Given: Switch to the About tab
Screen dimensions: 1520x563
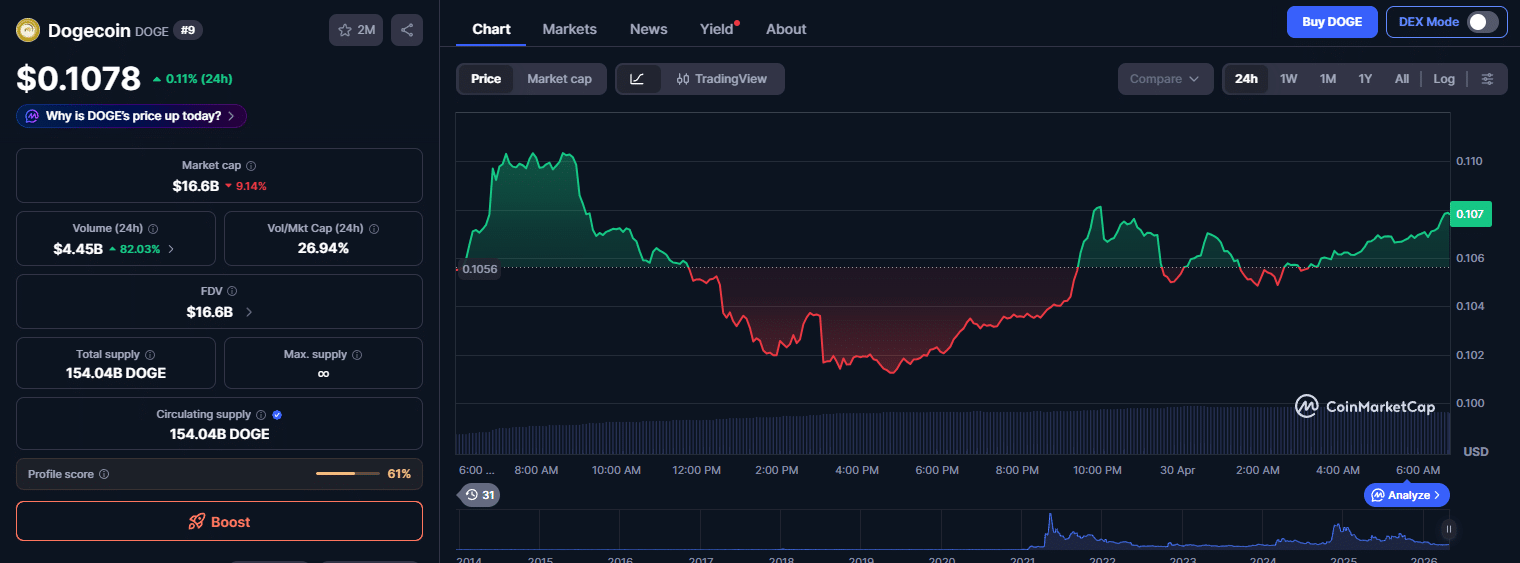Looking at the screenshot, I should click(786, 29).
